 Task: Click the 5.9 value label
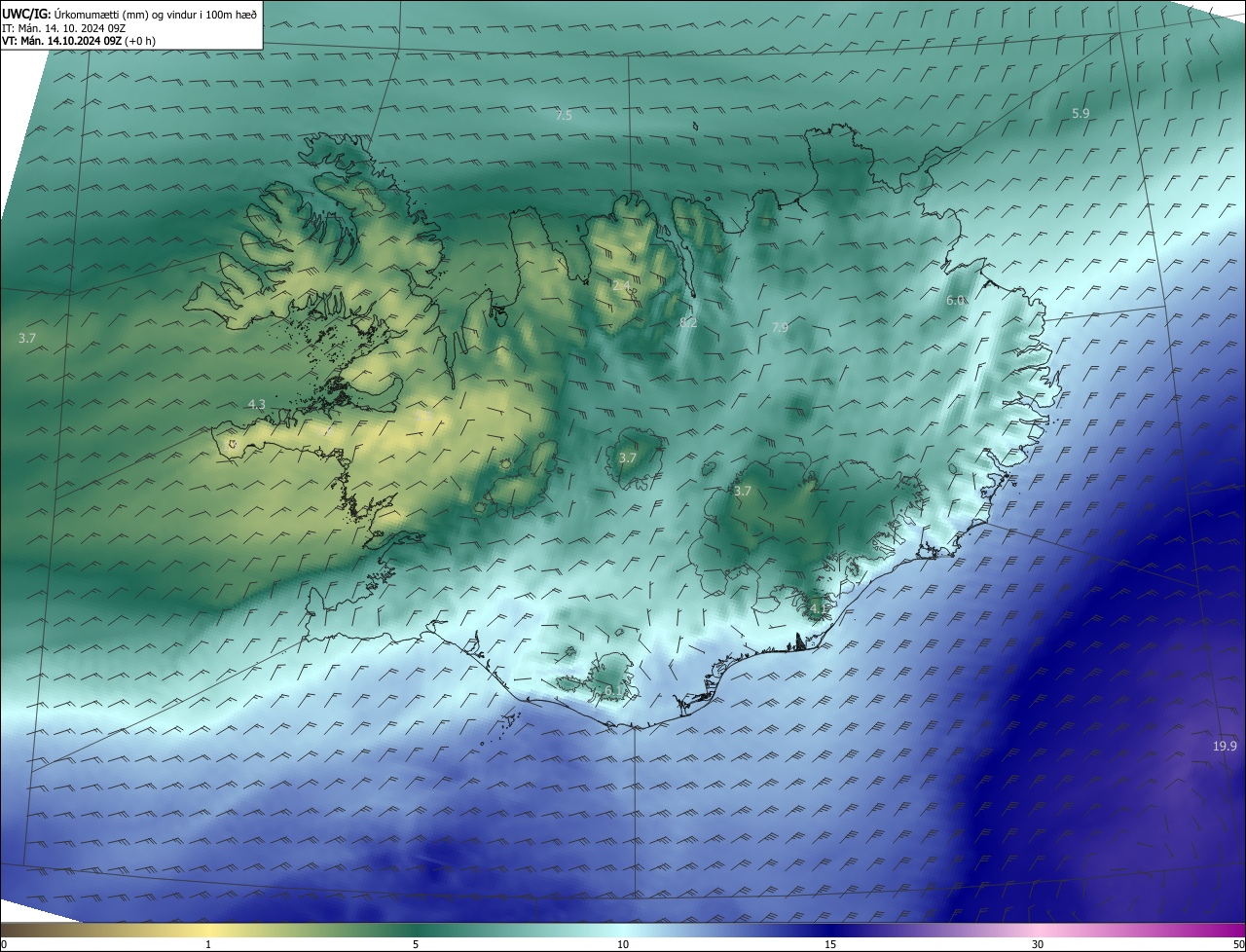(1081, 114)
